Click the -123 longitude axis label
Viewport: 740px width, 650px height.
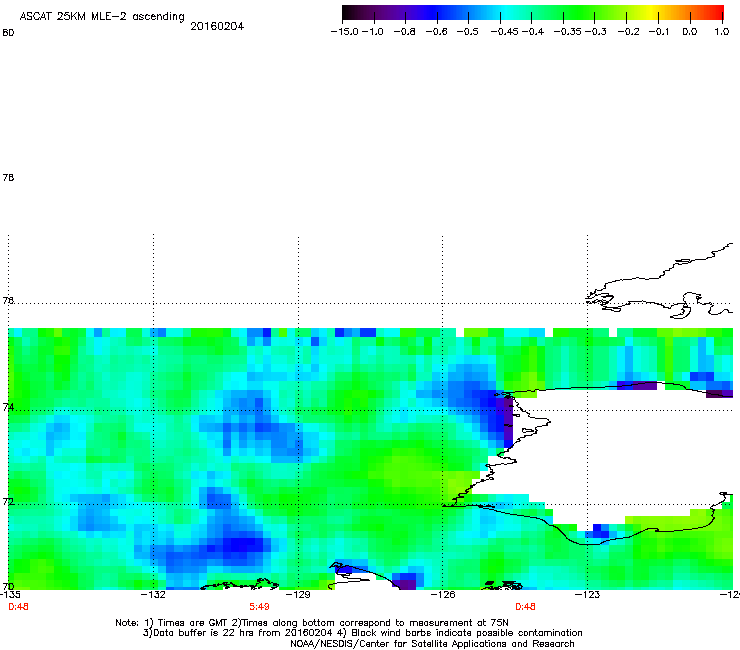tap(587, 595)
